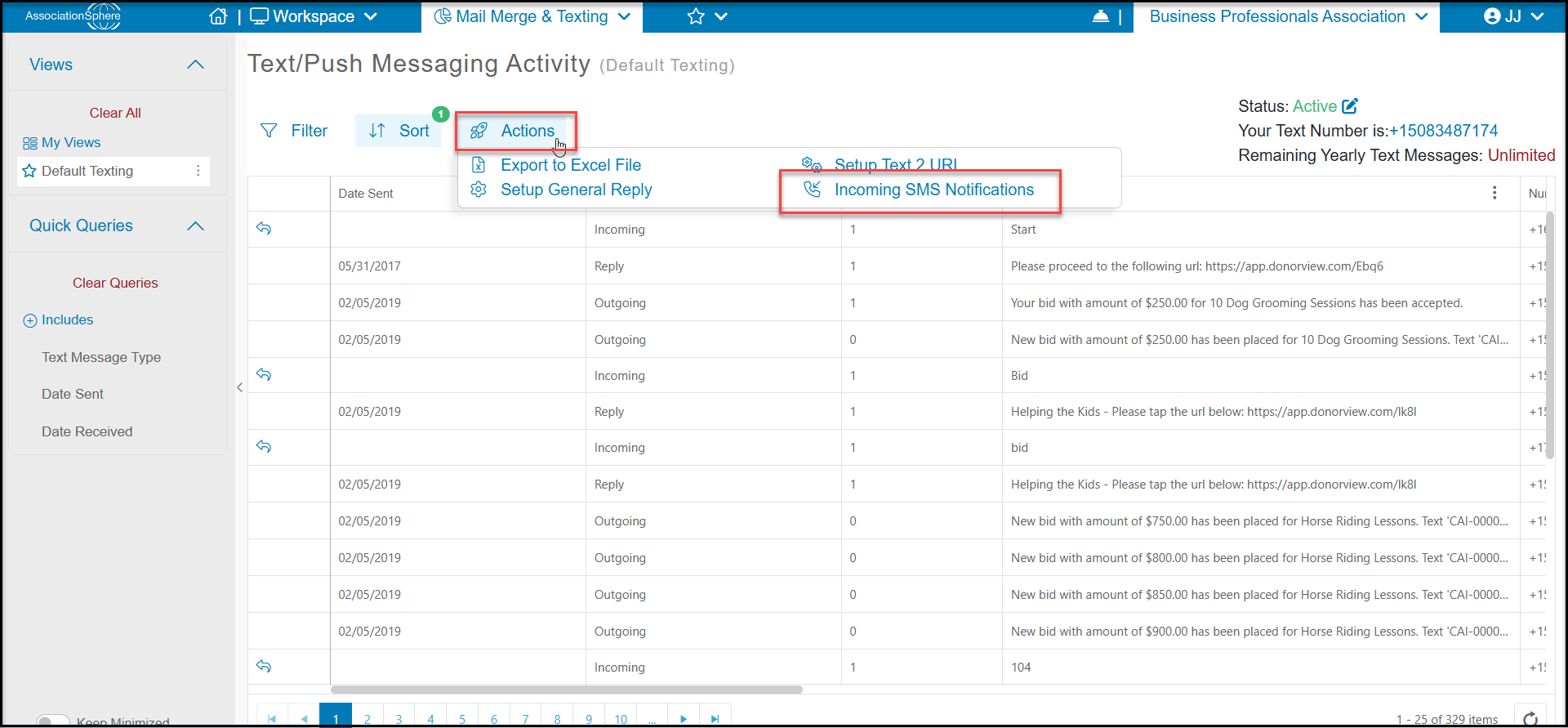This screenshot has height=728, width=1568.
Task: Open Mail Merge & Texting menu
Action: 532,16
